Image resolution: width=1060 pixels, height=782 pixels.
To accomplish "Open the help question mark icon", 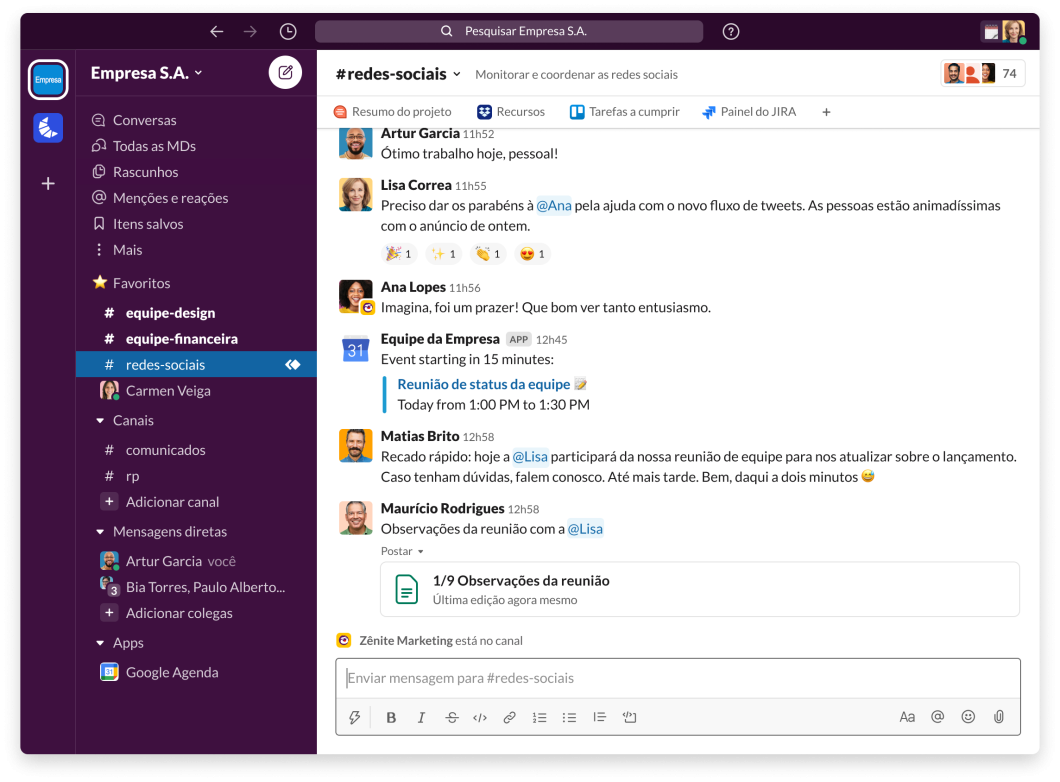I will 731,31.
